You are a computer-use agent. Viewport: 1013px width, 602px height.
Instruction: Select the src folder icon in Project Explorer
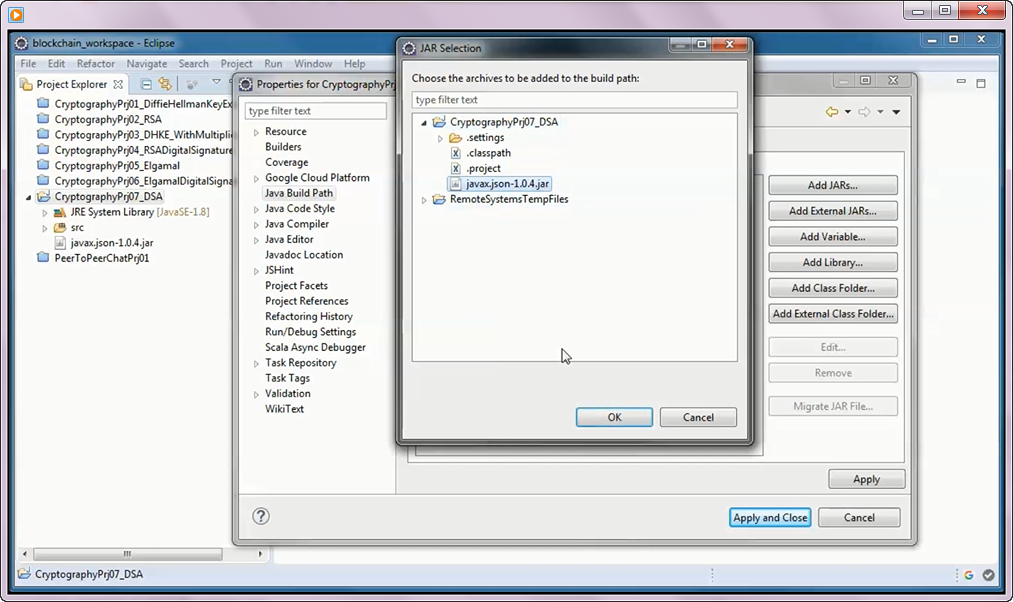click(x=60, y=227)
